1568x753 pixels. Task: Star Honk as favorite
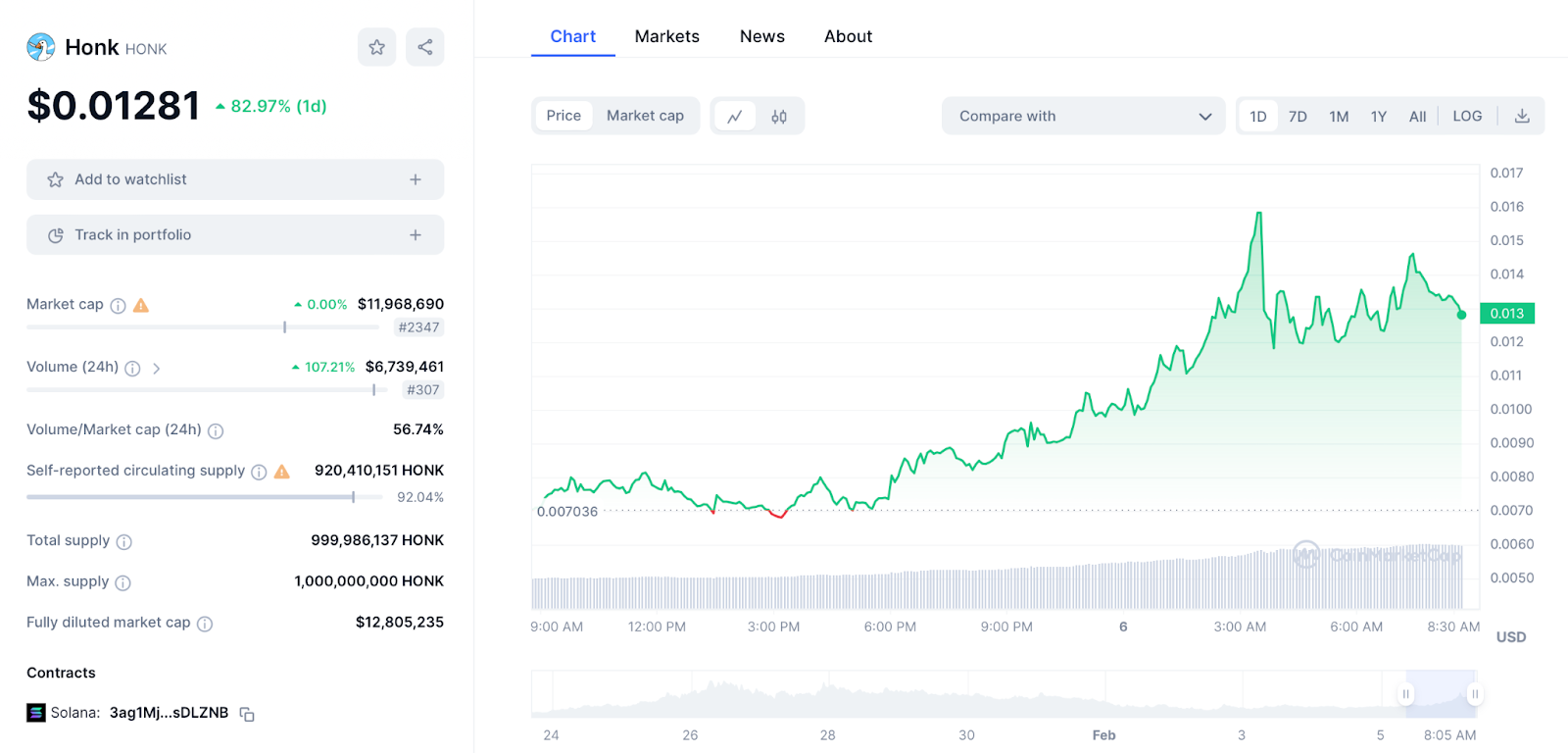coord(376,47)
